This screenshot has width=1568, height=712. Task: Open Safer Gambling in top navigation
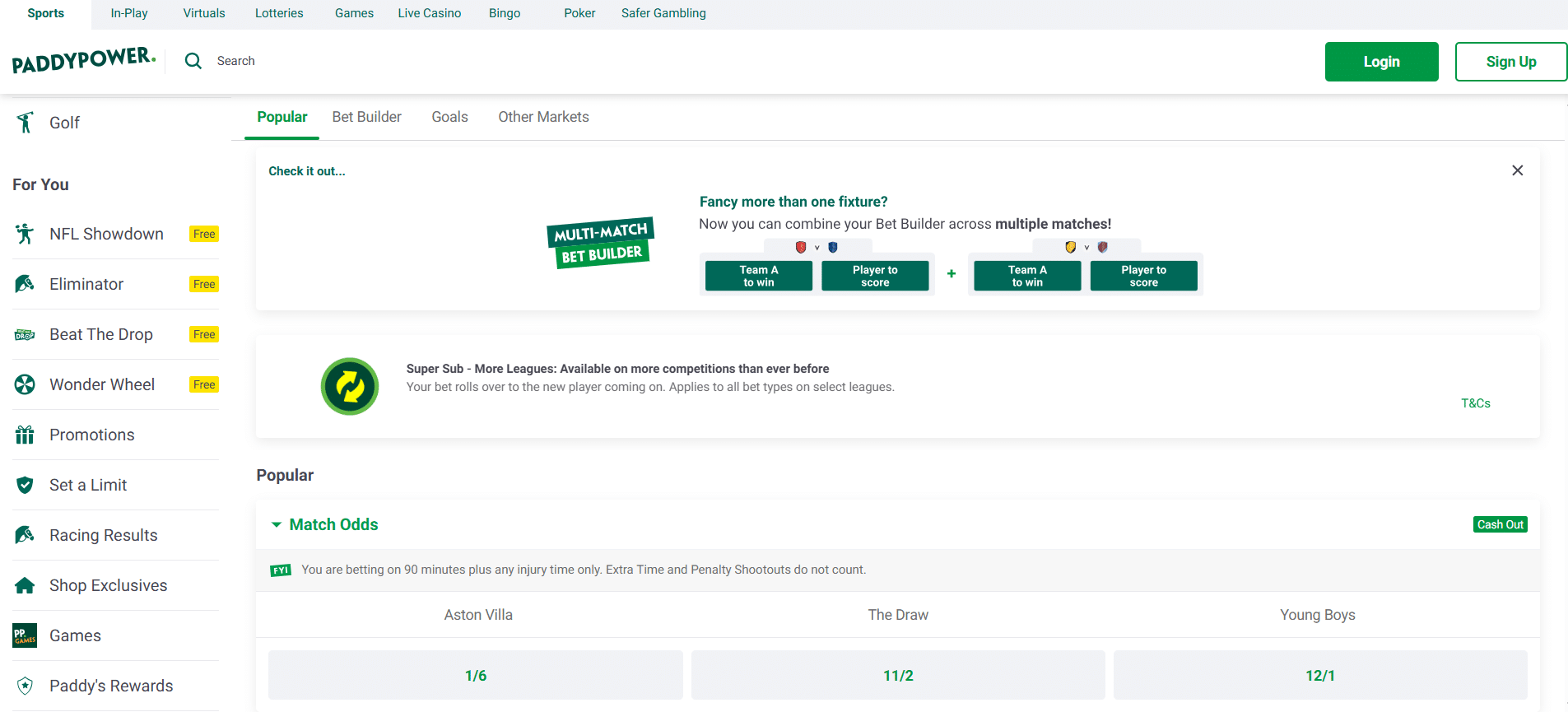coord(663,13)
